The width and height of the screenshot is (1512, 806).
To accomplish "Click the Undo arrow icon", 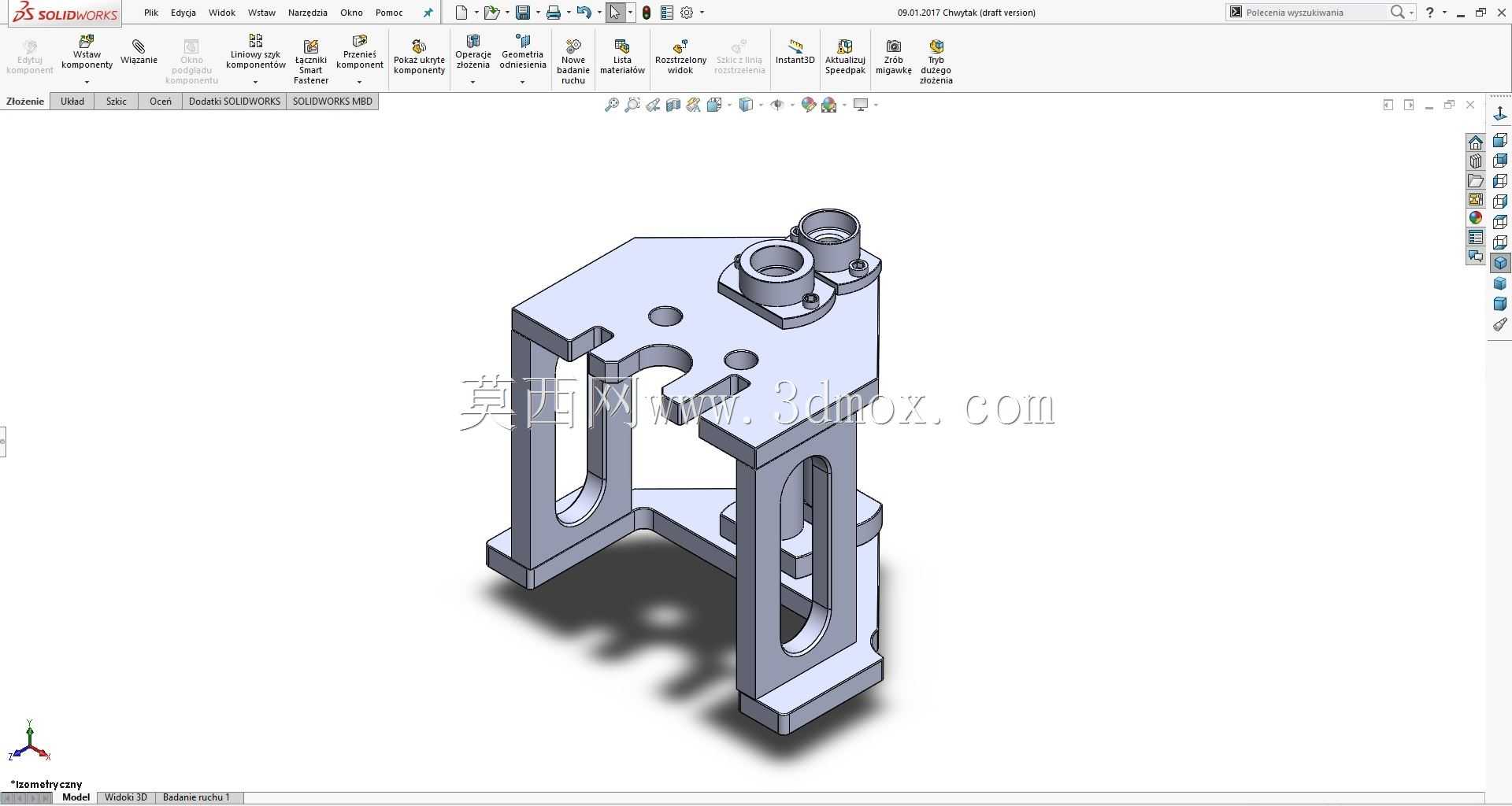I will pyautogui.click(x=584, y=13).
